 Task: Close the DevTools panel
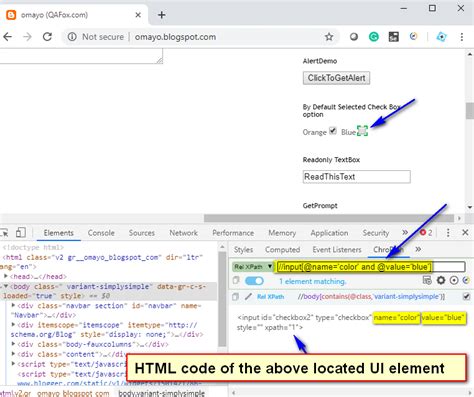pos(465,232)
